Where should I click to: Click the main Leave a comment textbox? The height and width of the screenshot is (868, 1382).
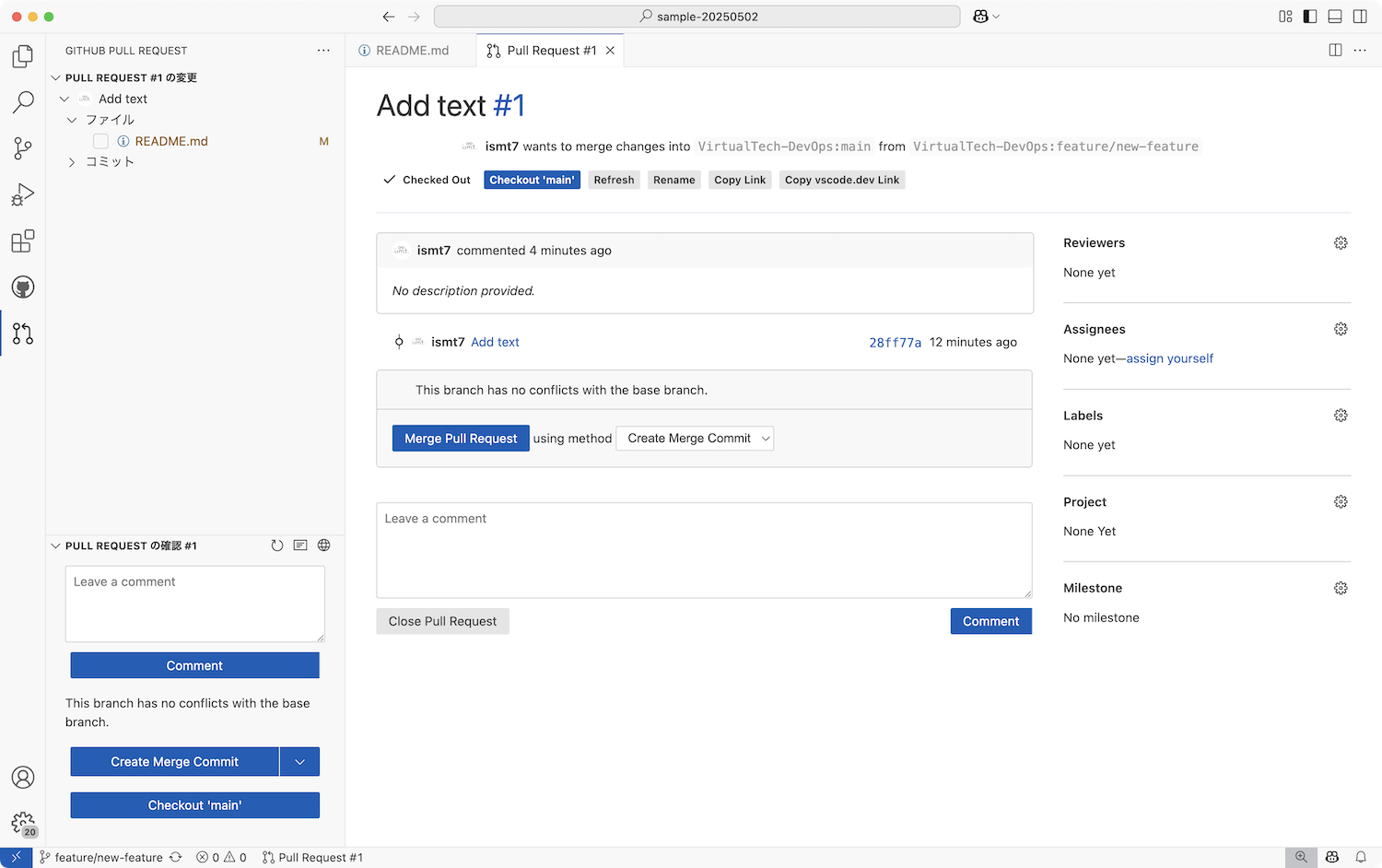click(x=704, y=550)
